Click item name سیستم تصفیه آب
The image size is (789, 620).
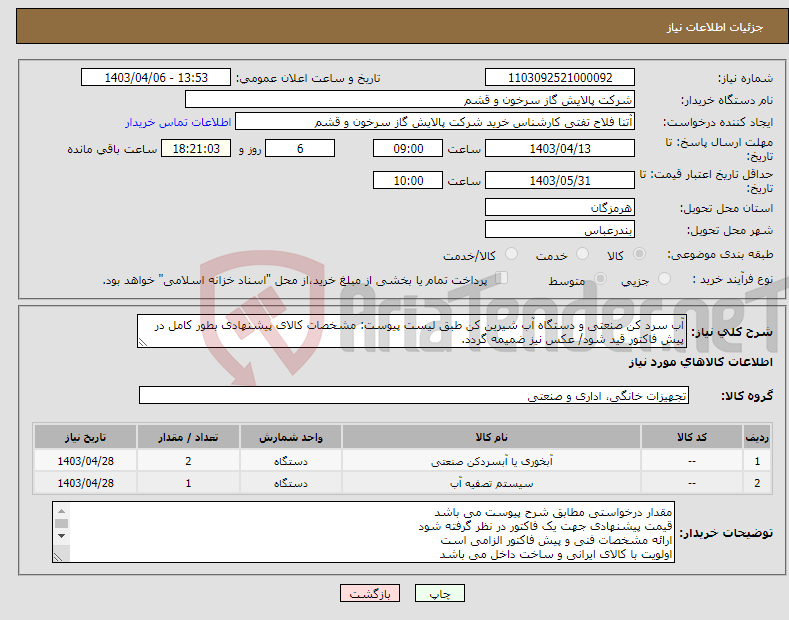pos(492,484)
